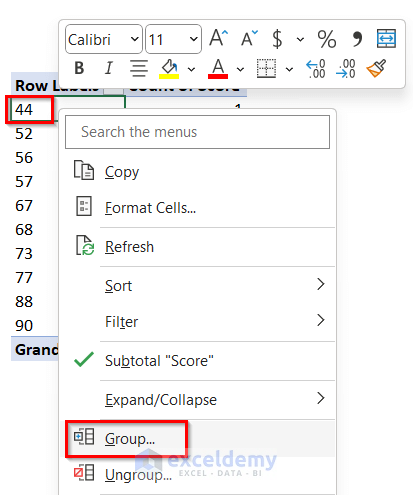The width and height of the screenshot is (413, 495).
Task: Select Refresh in the context menu
Action: click(197, 247)
